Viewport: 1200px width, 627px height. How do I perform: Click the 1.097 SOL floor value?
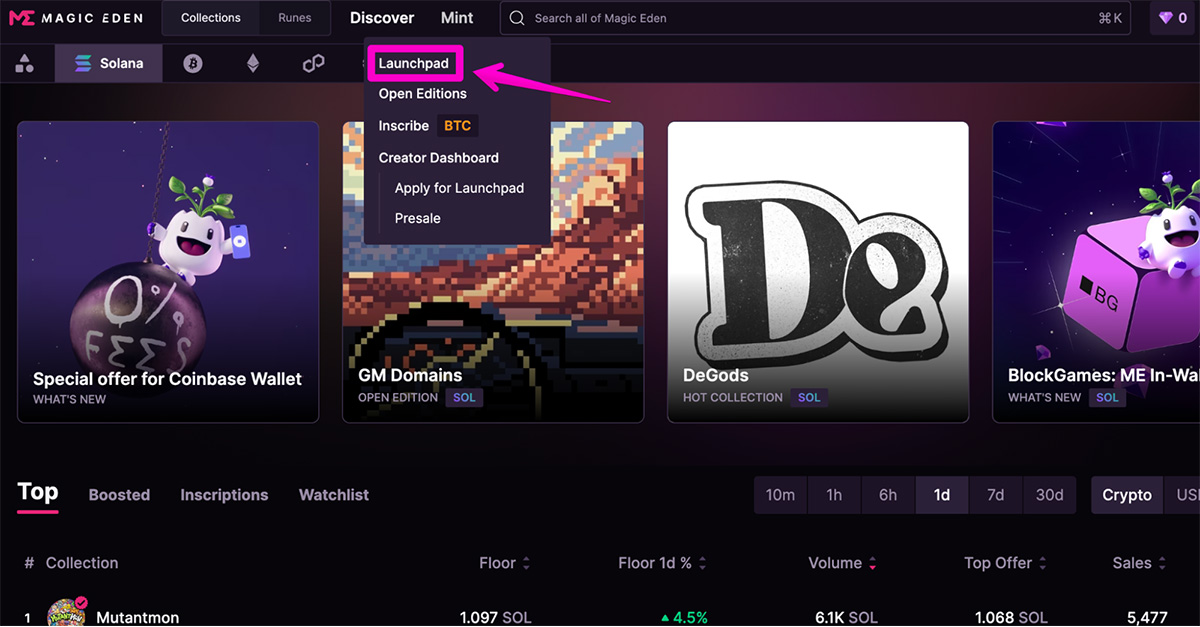(495, 618)
